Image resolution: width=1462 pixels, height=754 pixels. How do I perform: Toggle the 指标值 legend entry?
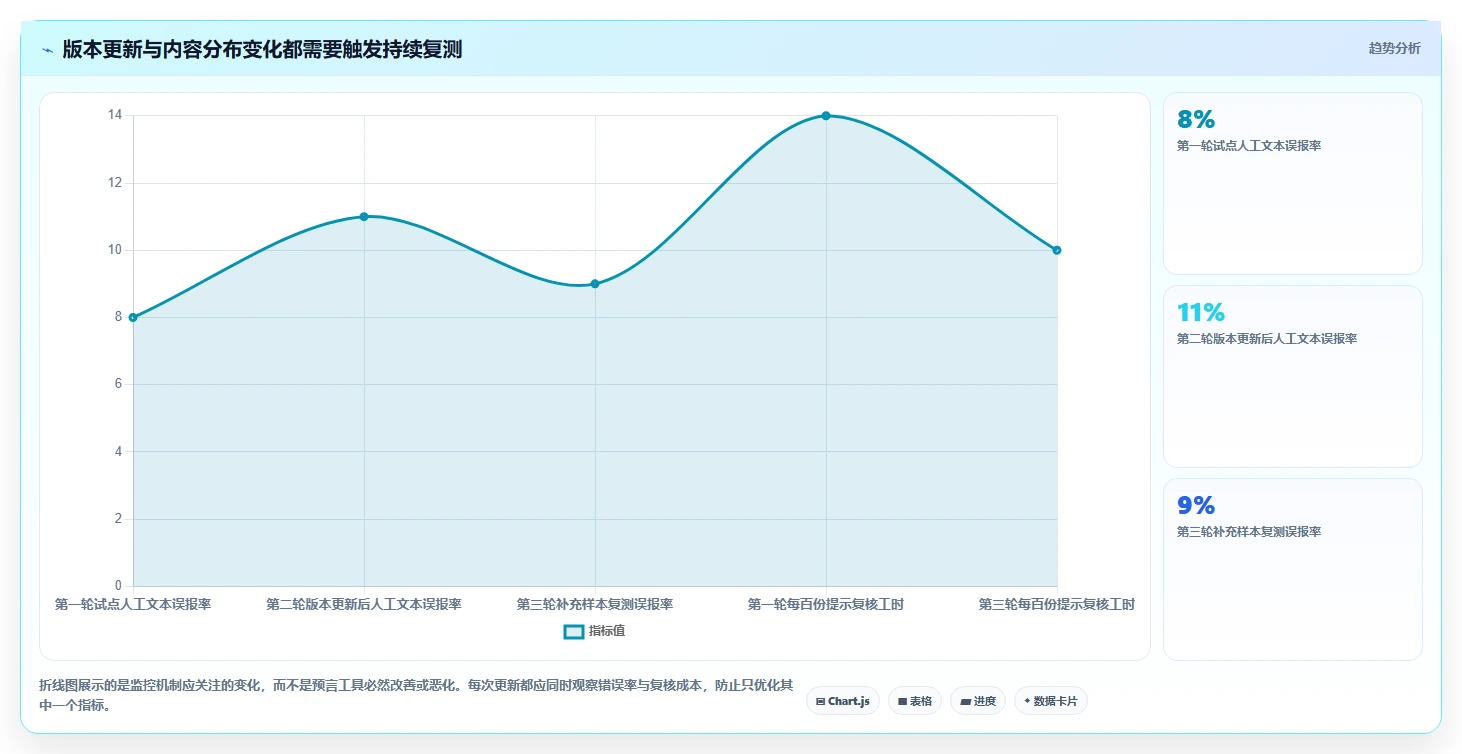[595, 631]
